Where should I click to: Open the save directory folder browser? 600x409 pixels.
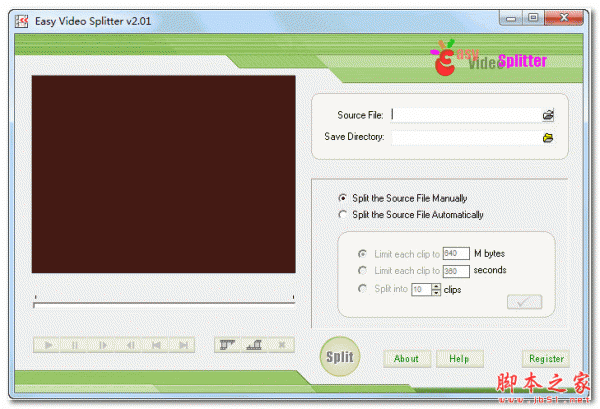(548, 138)
